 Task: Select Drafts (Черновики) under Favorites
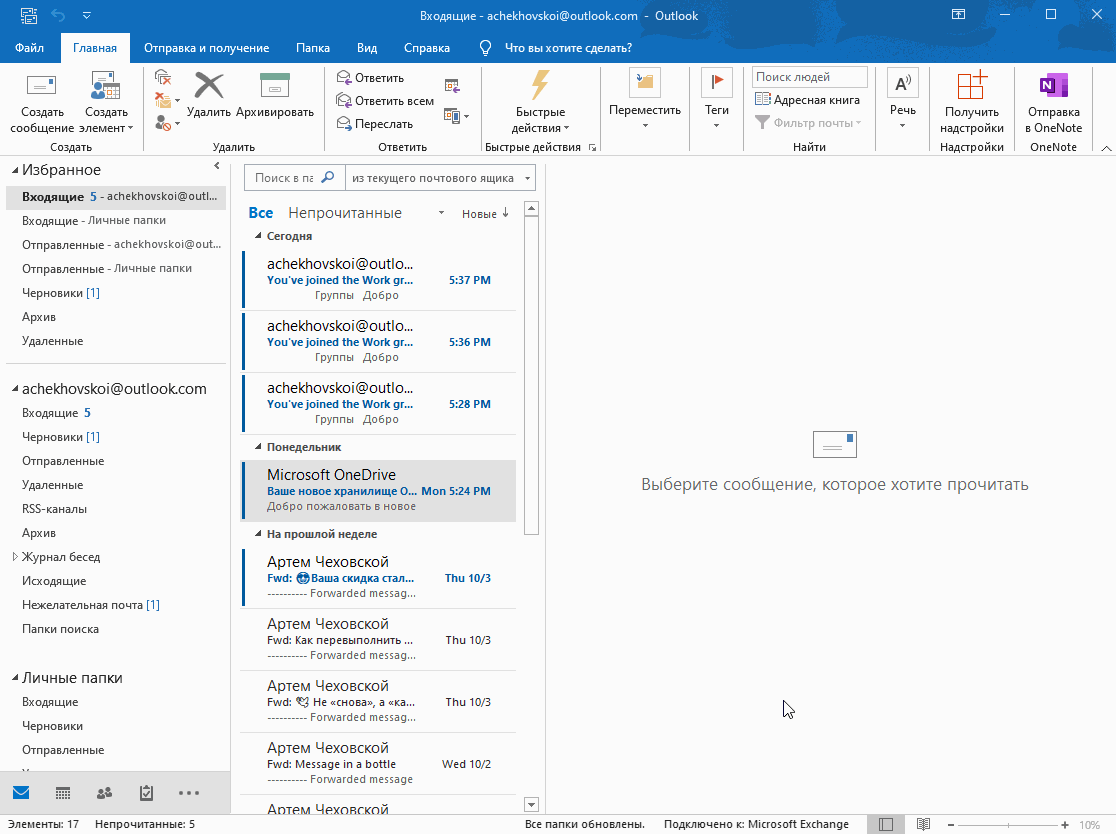point(60,292)
